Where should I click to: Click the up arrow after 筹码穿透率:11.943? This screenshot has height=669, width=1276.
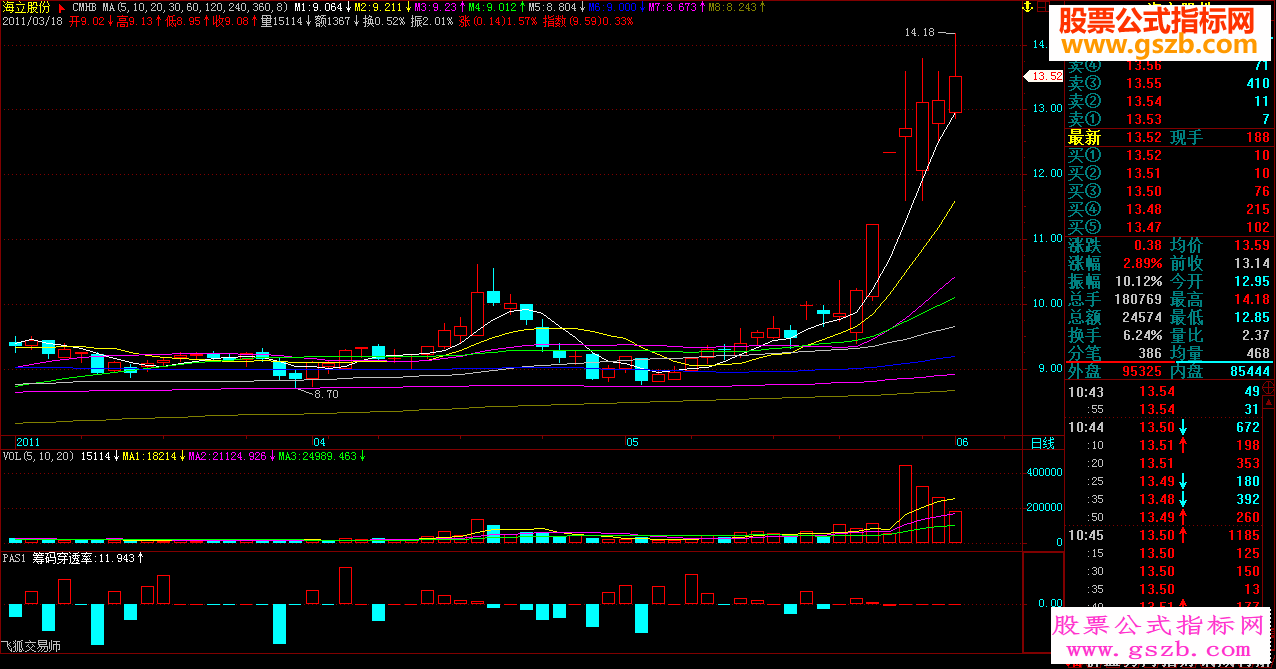pos(140,557)
